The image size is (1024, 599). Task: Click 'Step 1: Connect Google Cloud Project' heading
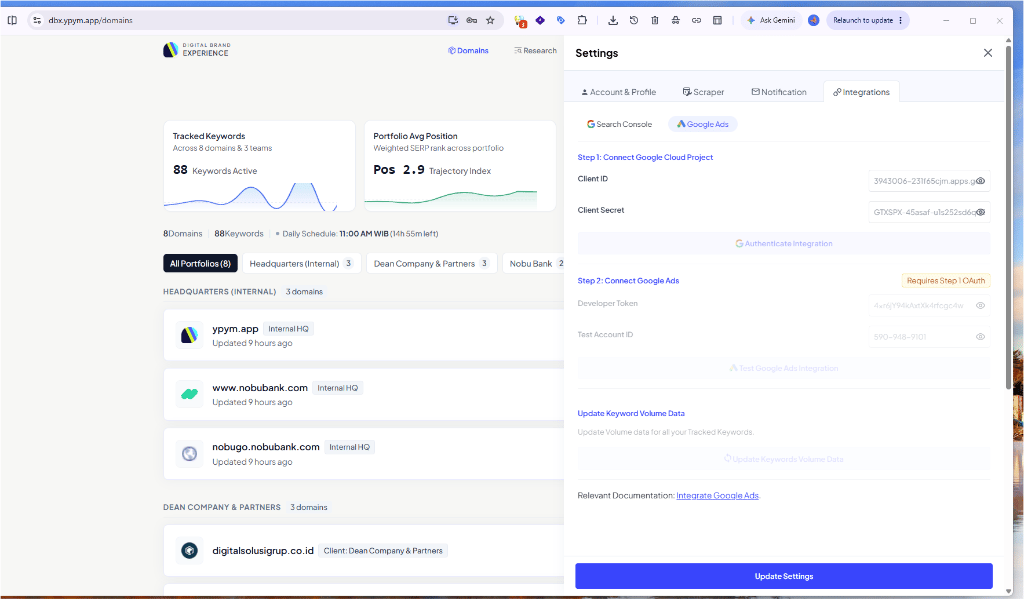click(x=645, y=157)
